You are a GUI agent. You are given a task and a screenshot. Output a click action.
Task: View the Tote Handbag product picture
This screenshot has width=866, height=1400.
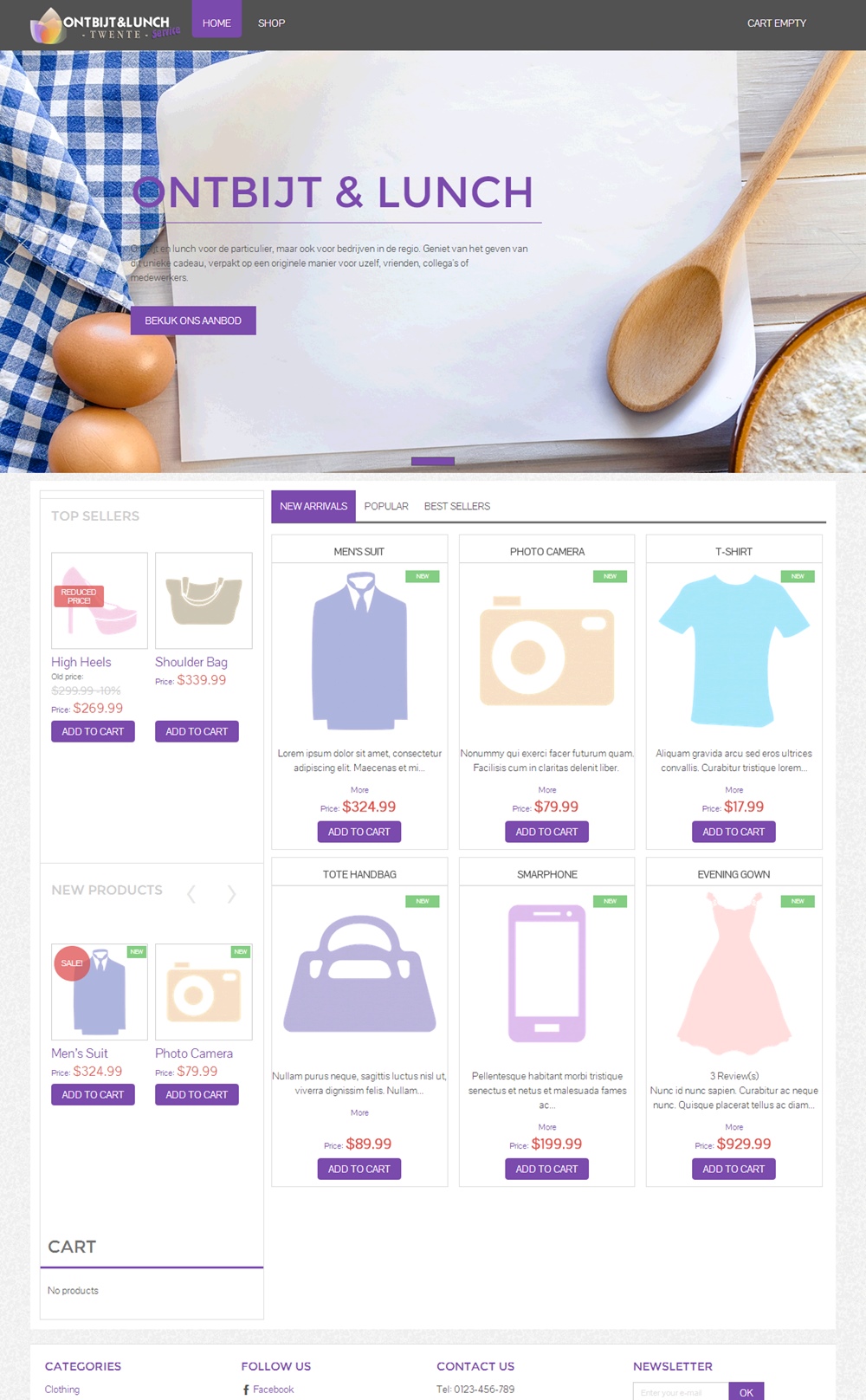click(x=359, y=974)
